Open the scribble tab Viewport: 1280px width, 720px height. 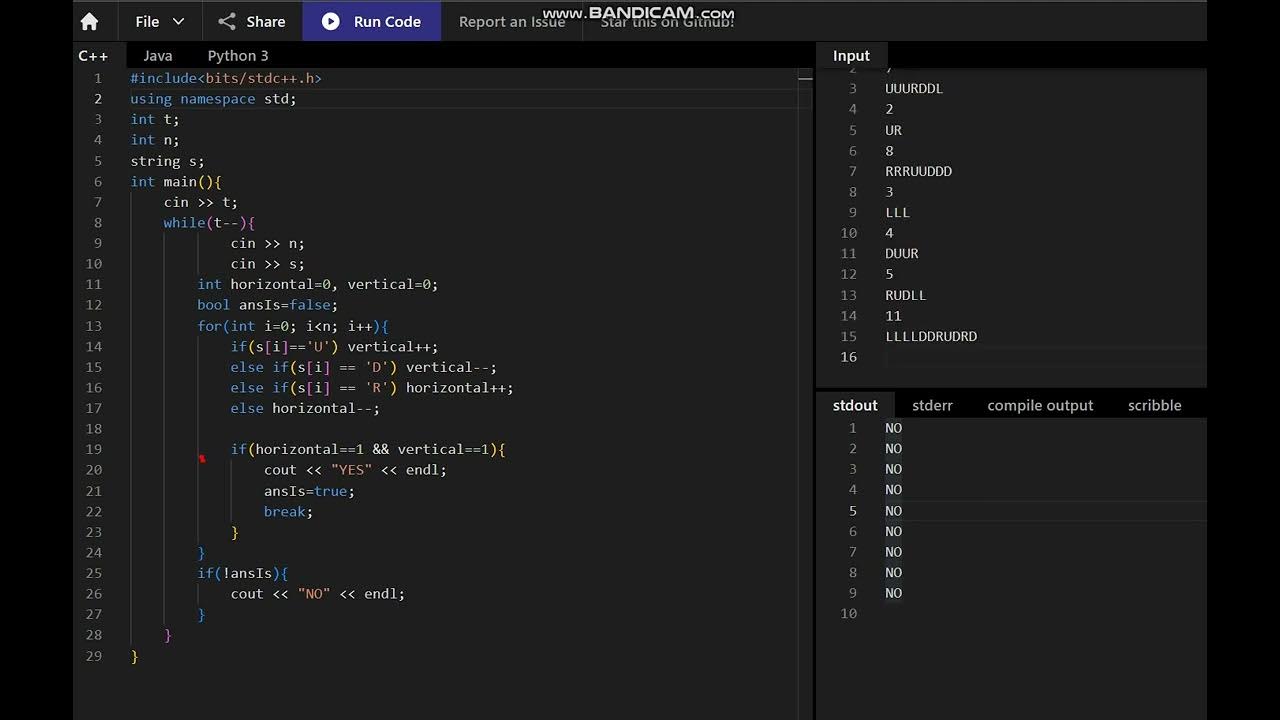click(x=1155, y=405)
